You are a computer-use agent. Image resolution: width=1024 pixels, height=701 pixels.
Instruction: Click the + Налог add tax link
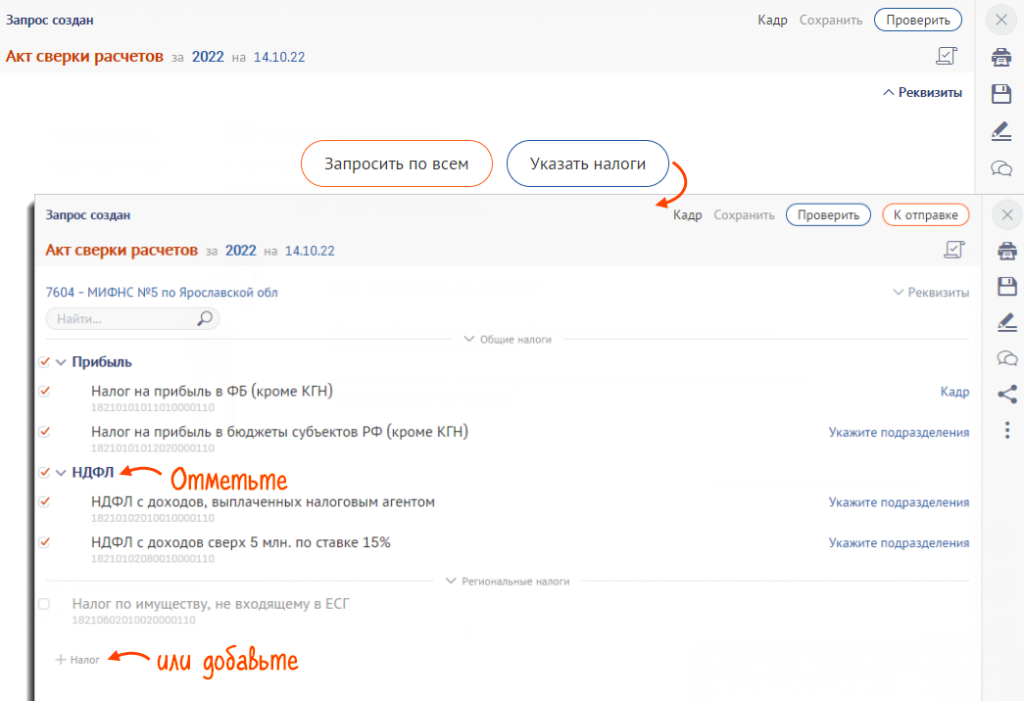click(x=78, y=660)
